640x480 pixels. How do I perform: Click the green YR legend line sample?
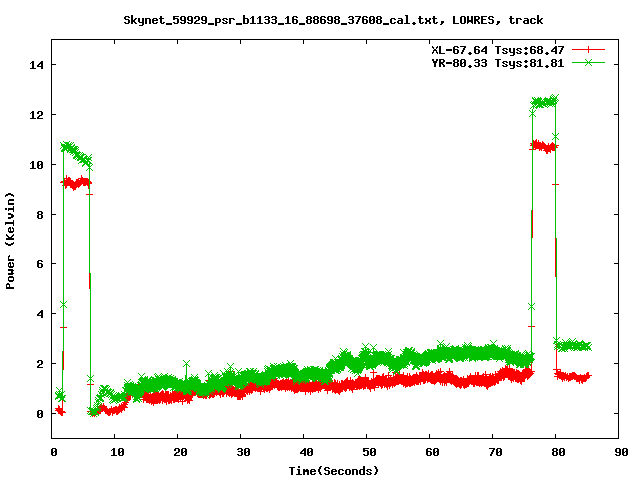588,62
